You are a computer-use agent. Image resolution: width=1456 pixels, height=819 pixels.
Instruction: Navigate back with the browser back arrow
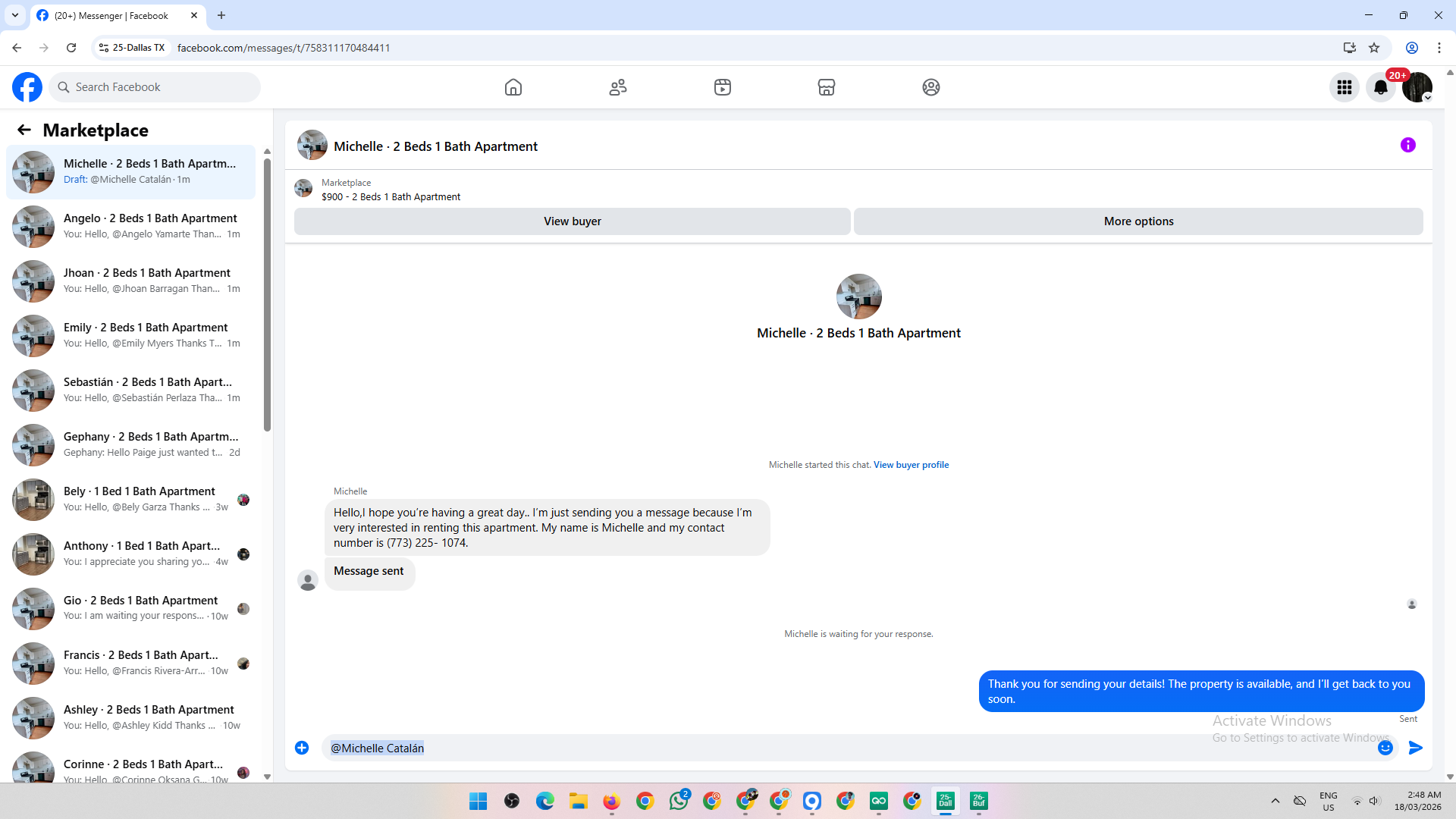pos(17,48)
